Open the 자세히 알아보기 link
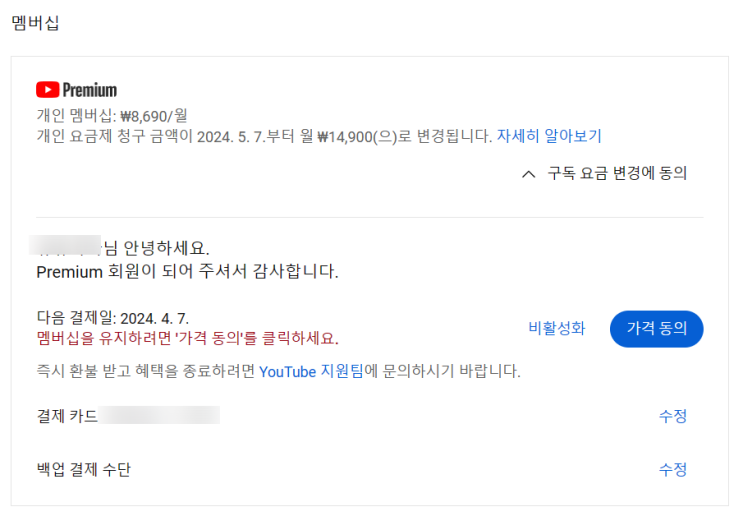 click(x=549, y=136)
